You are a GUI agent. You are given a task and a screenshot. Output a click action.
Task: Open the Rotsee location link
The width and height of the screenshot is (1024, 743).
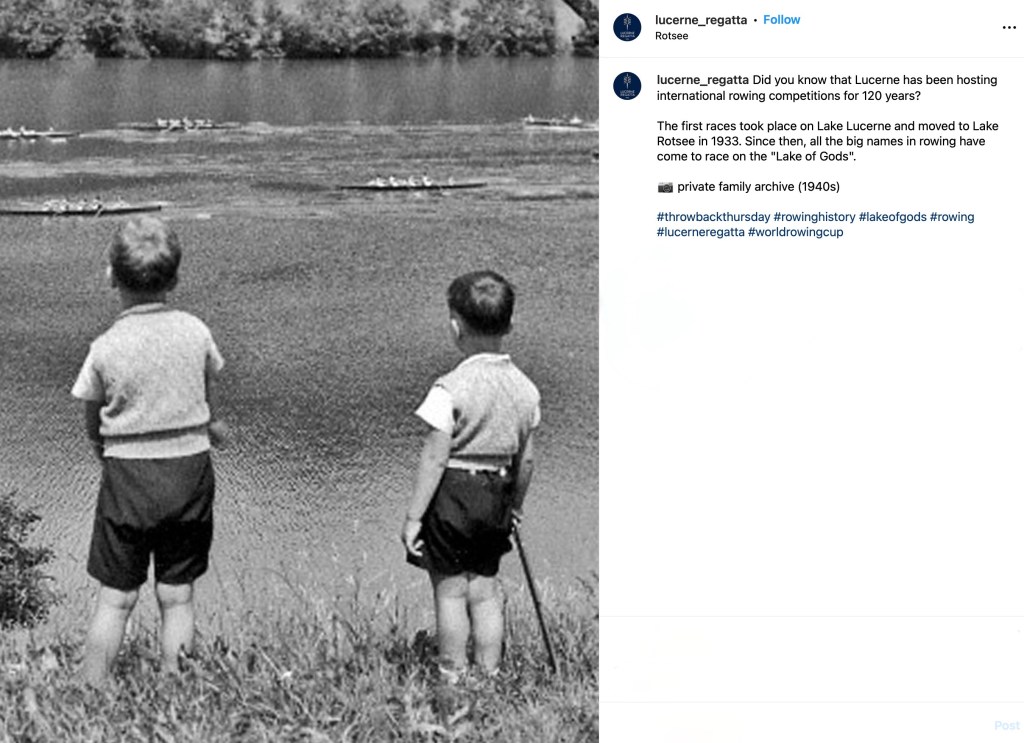[x=671, y=36]
